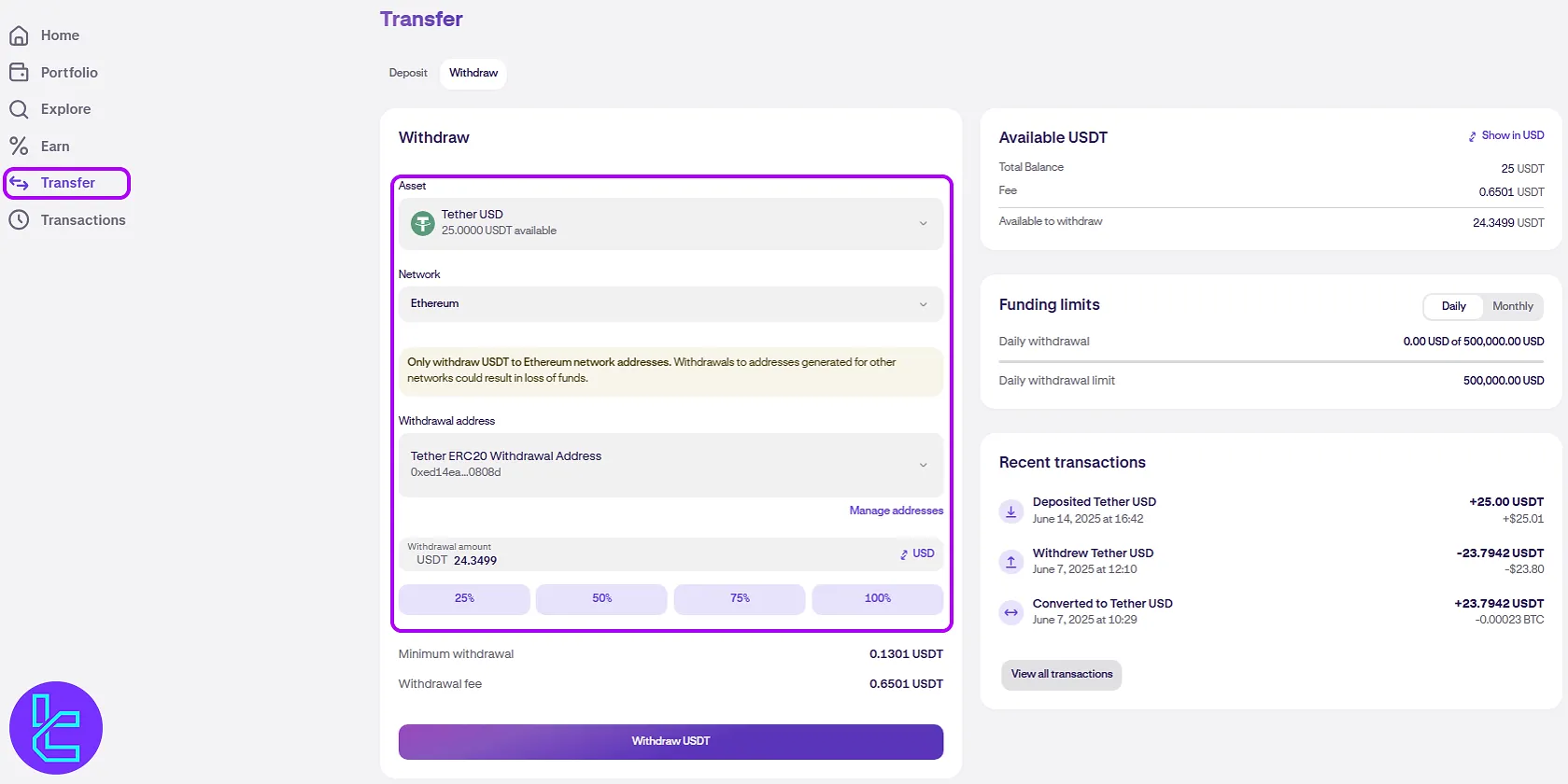Open the Converted to Tether USD transaction
Screen dimensions: 1568x784
1271,612
